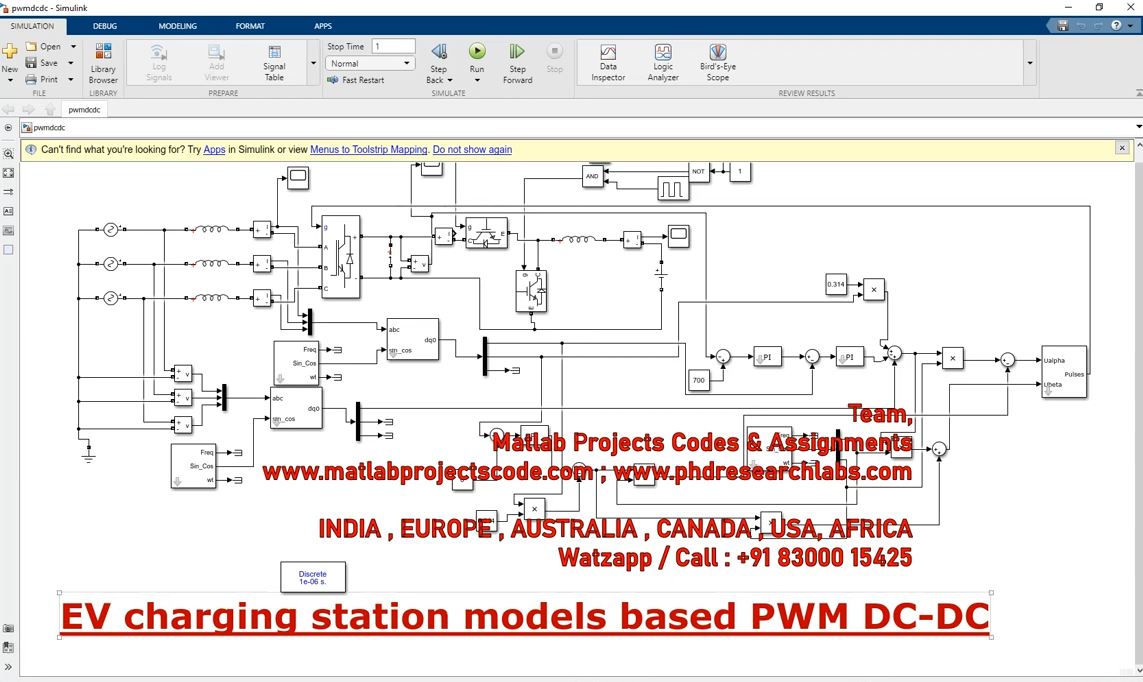
Task: Toggle Fast Restart mode
Action: [x=356, y=80]
